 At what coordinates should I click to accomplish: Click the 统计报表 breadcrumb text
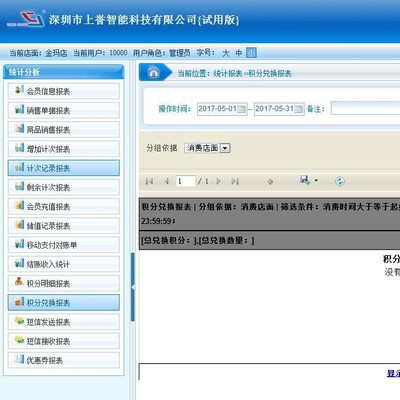(228, 74)
